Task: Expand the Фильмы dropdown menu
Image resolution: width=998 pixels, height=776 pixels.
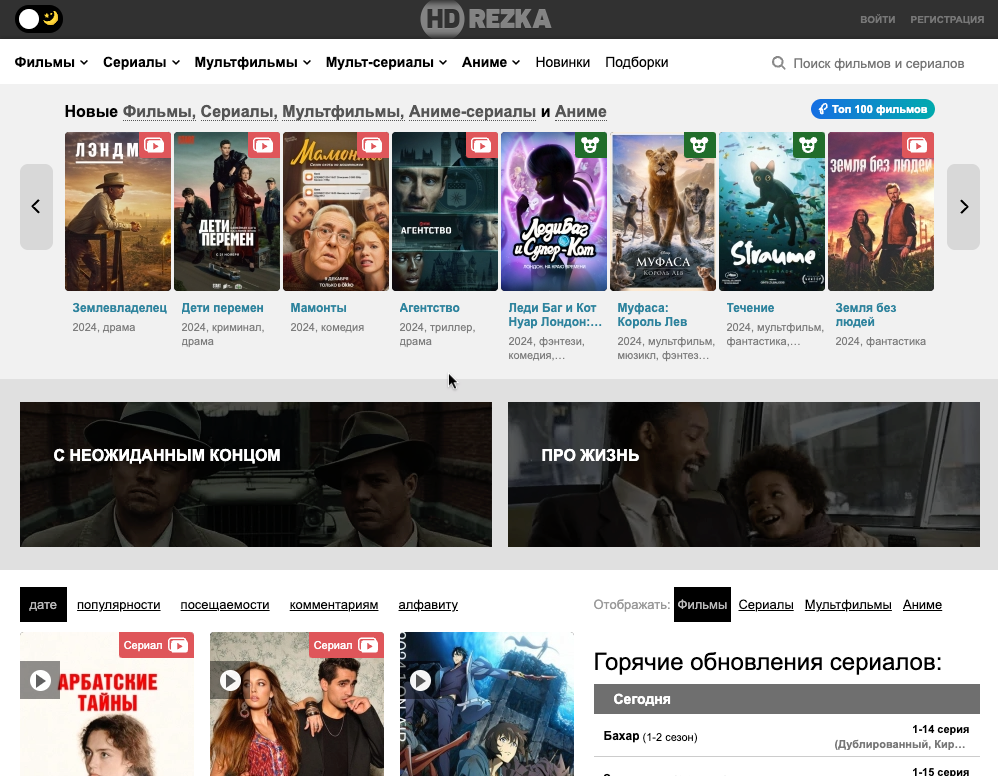Action: (51, 62)
